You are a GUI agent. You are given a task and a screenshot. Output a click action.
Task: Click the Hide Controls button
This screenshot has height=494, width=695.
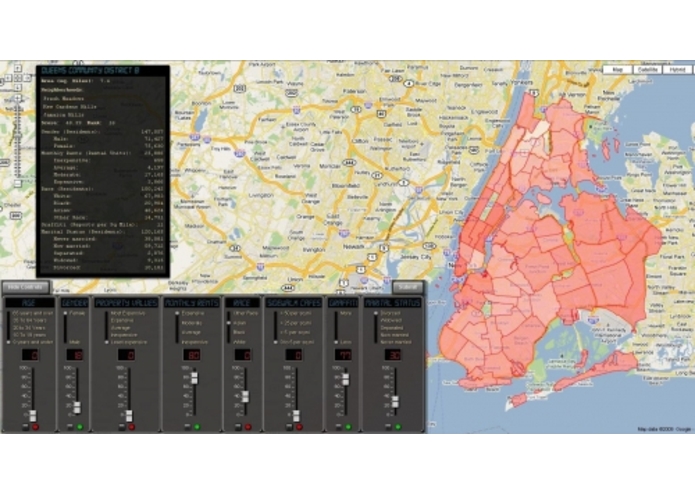coord(26,287)
